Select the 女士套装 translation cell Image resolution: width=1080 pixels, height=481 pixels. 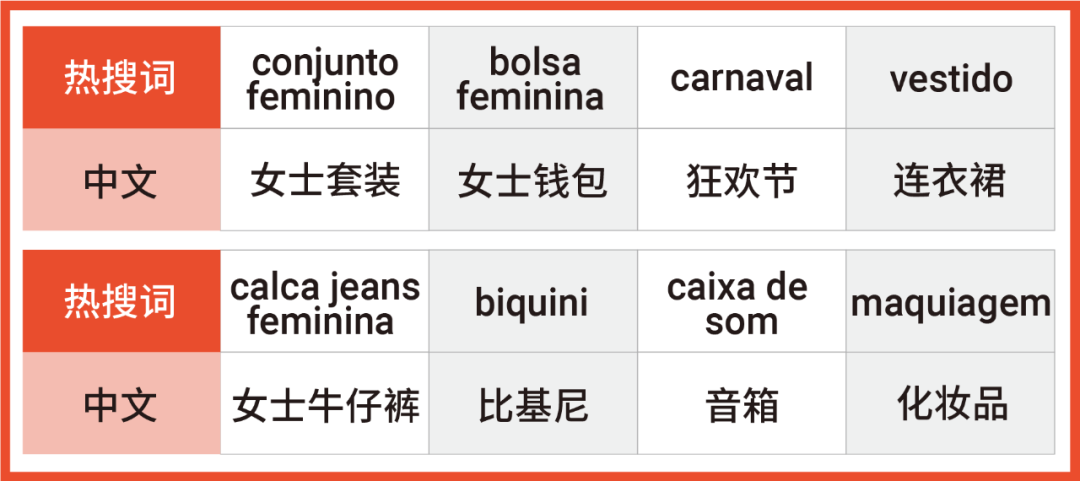(325, 181)
